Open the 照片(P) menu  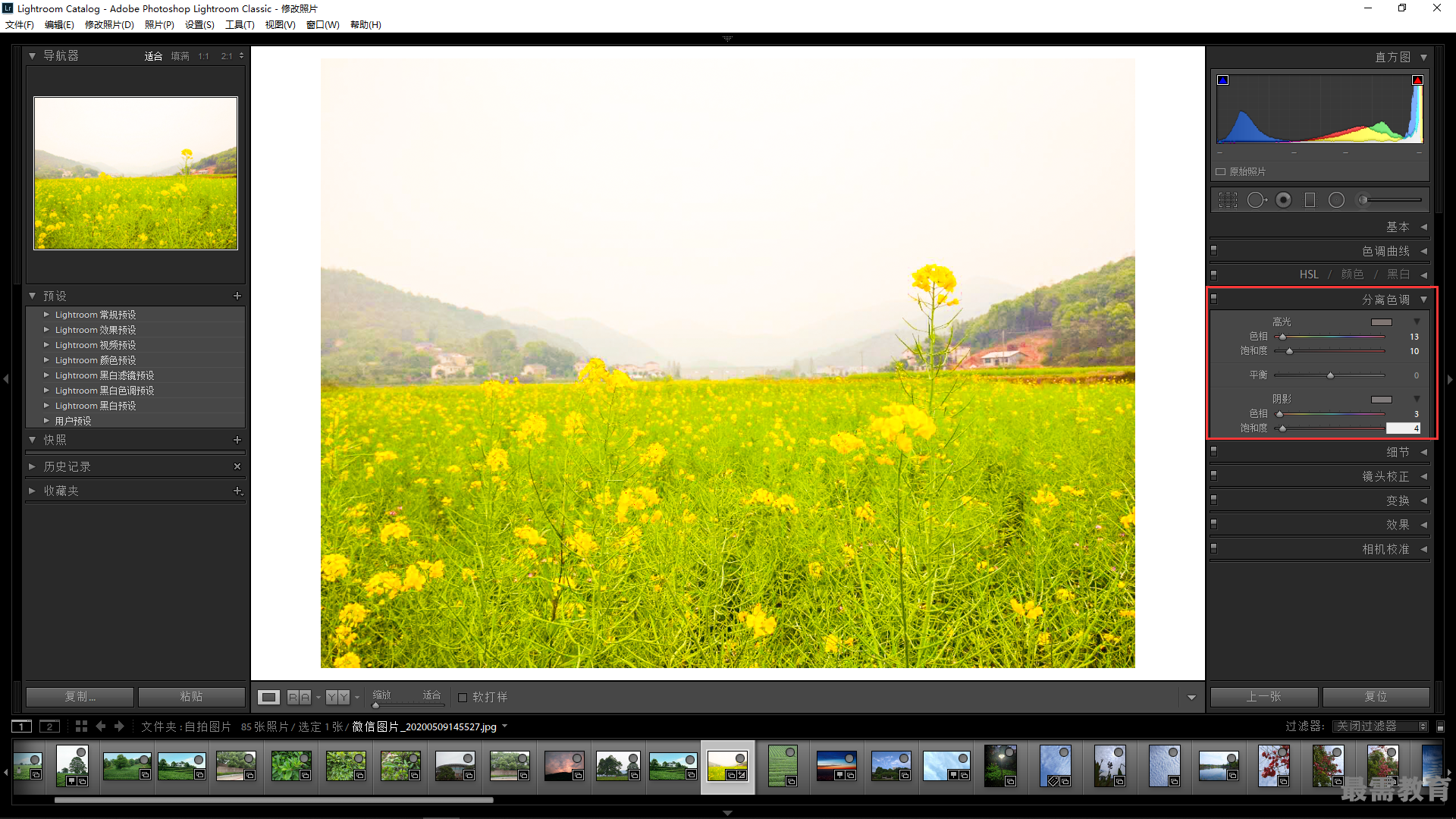(159, 25)
